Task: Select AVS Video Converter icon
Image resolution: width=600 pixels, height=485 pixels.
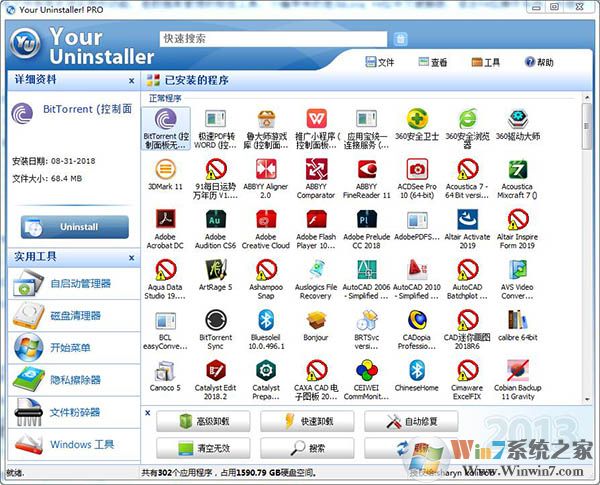Action: (518, 269)
